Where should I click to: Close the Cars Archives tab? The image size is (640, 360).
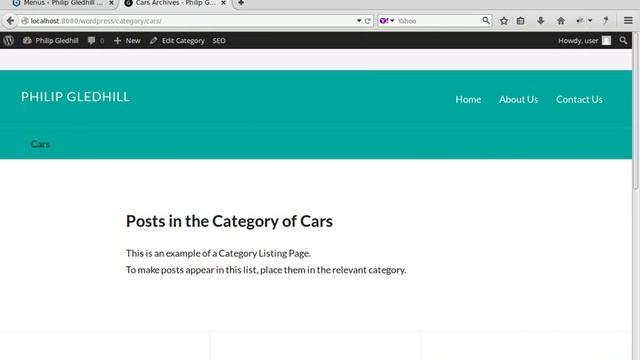tap(223, 3)
